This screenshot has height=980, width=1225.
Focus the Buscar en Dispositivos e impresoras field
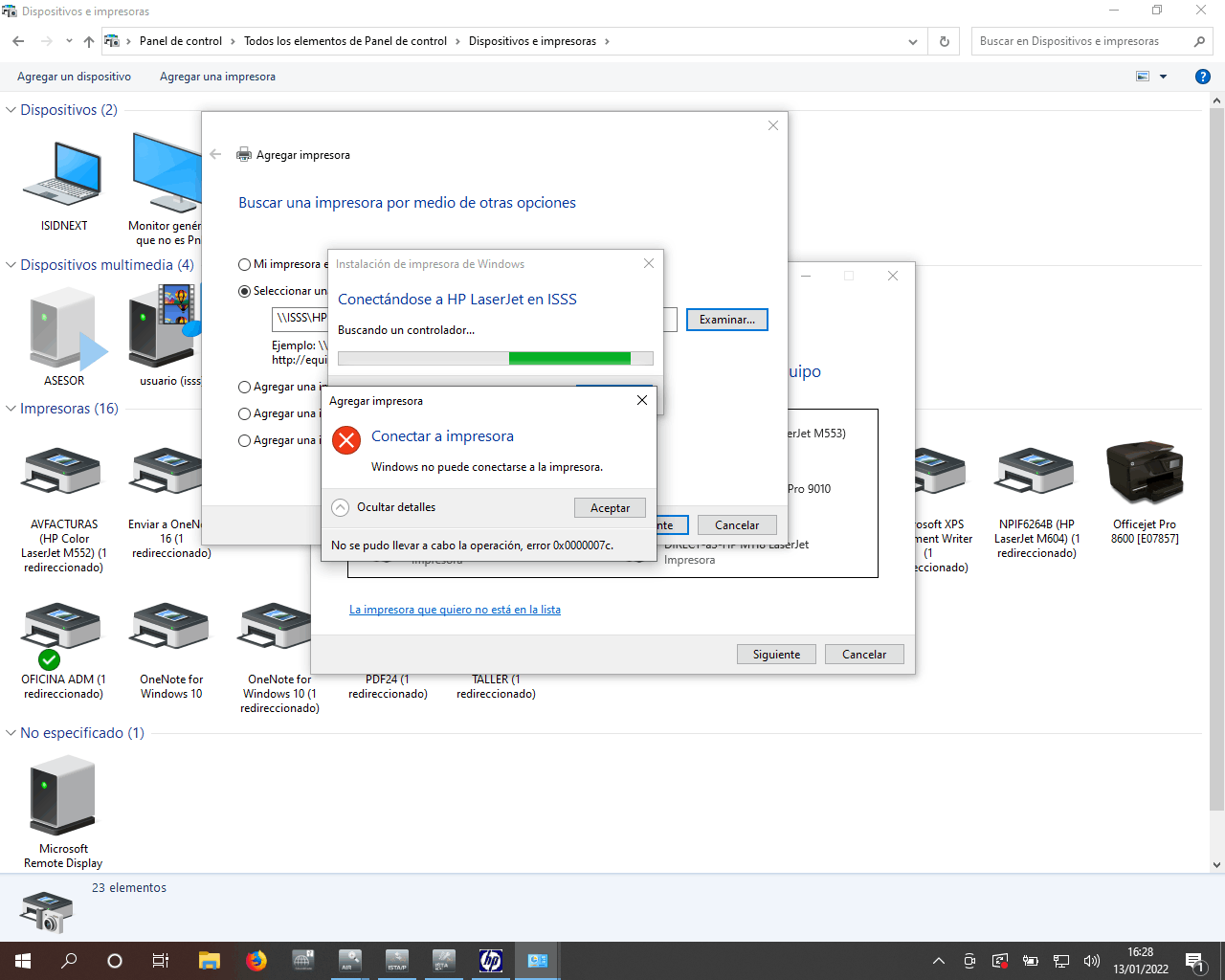click(1093, 41)
